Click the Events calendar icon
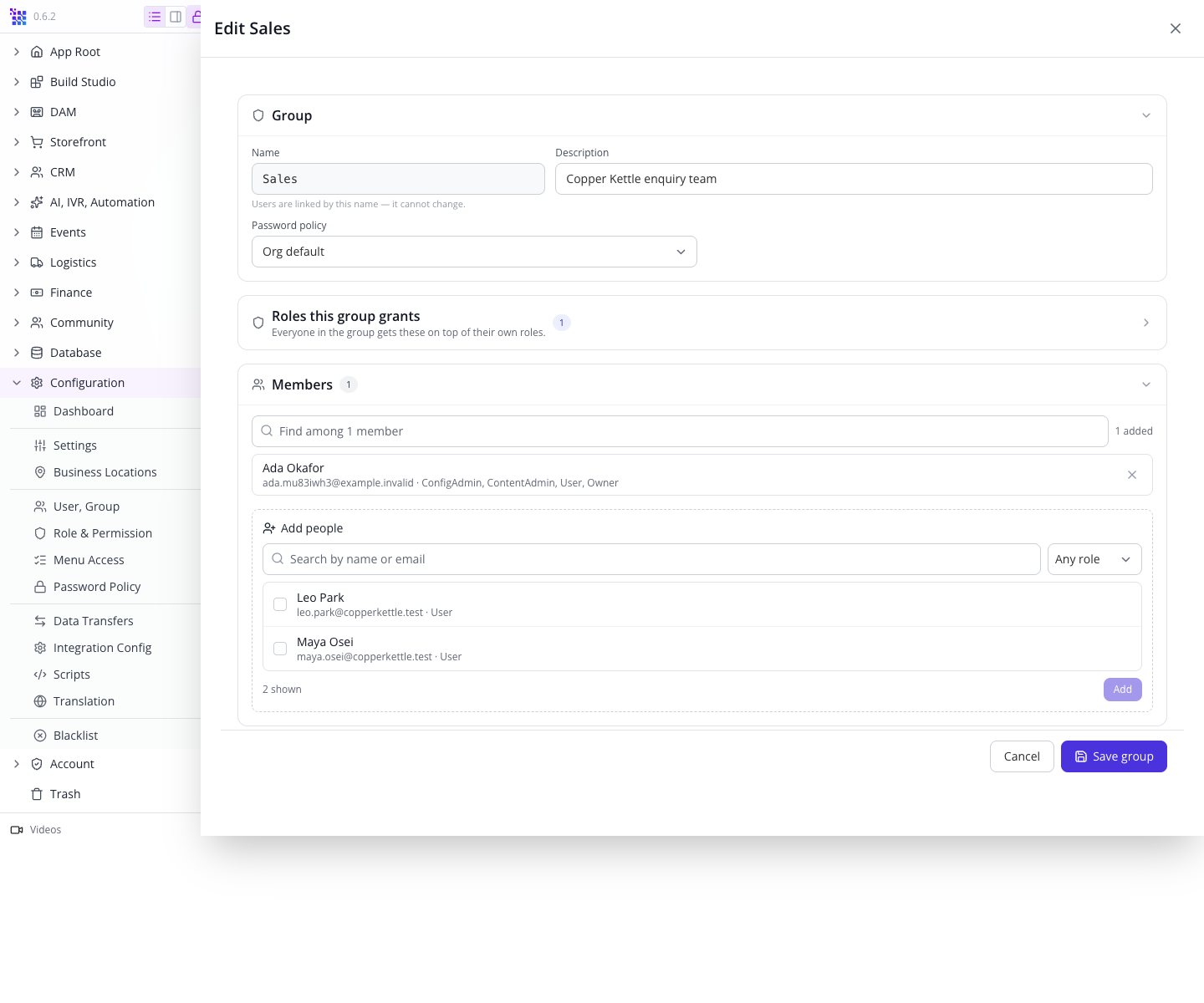The image size is (1204, 1003). (x=37, y=232)
